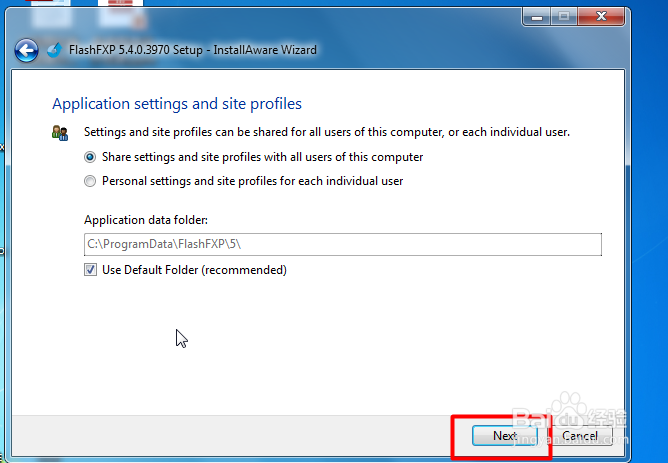The height and width of the screenshot is (463, 668).
Task: Click the FlashFXP 5.4.0.3970 Setup window title
Action: click(x=193, y=50)
